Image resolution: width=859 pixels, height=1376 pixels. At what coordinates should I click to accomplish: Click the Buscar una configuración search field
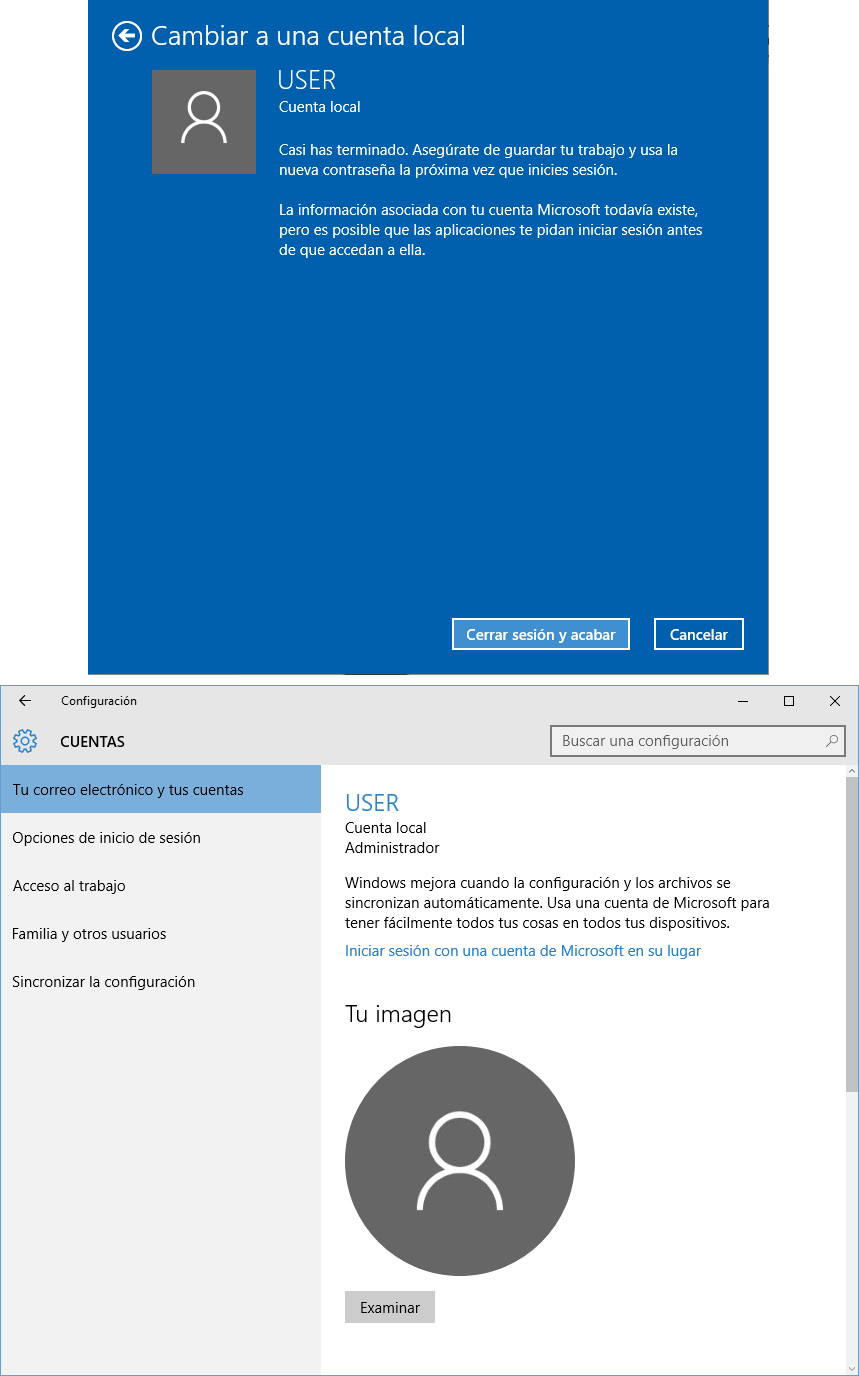[x=680, y=741]
